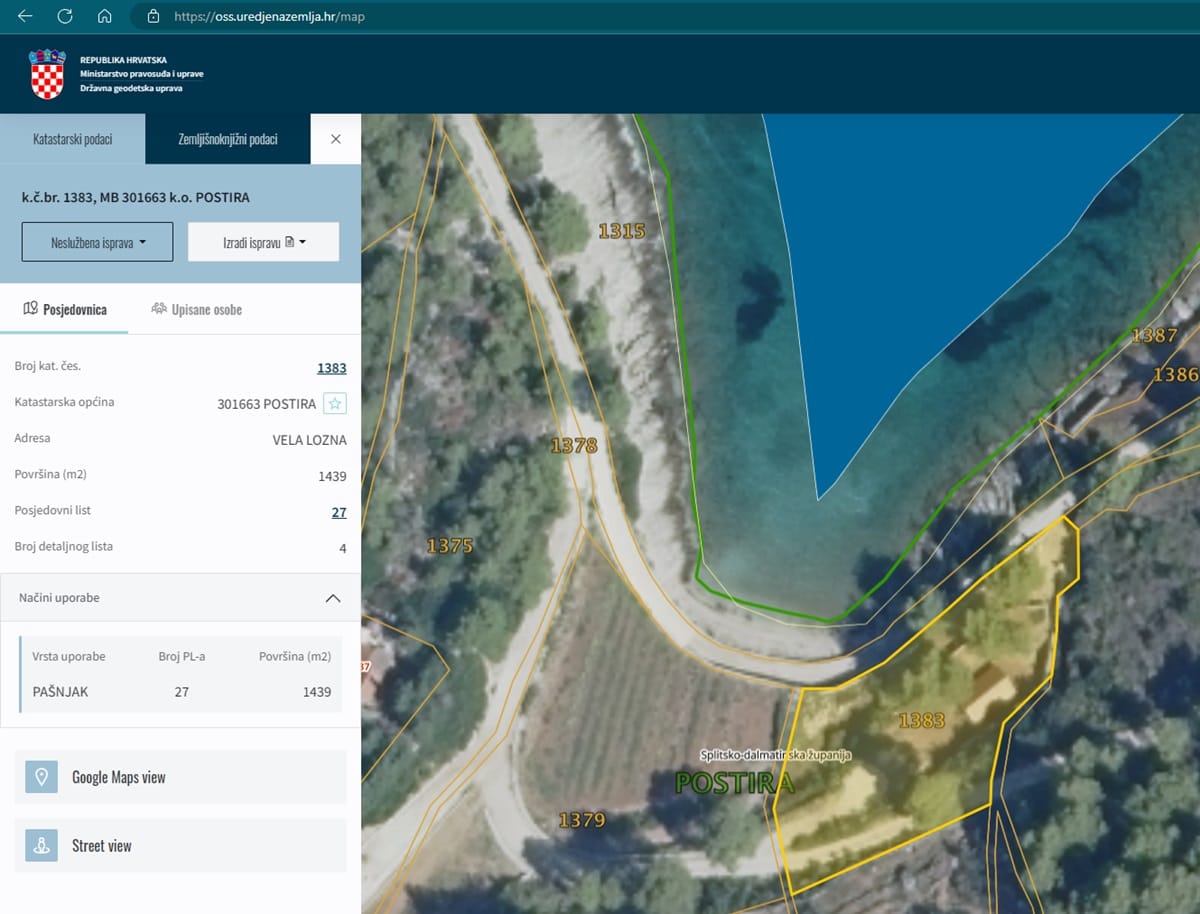Viewport: 1200px width, 914px height.
Task: Switch to Zemljišnoknjižni podaci tab
Action: click(x=227, y=139)
